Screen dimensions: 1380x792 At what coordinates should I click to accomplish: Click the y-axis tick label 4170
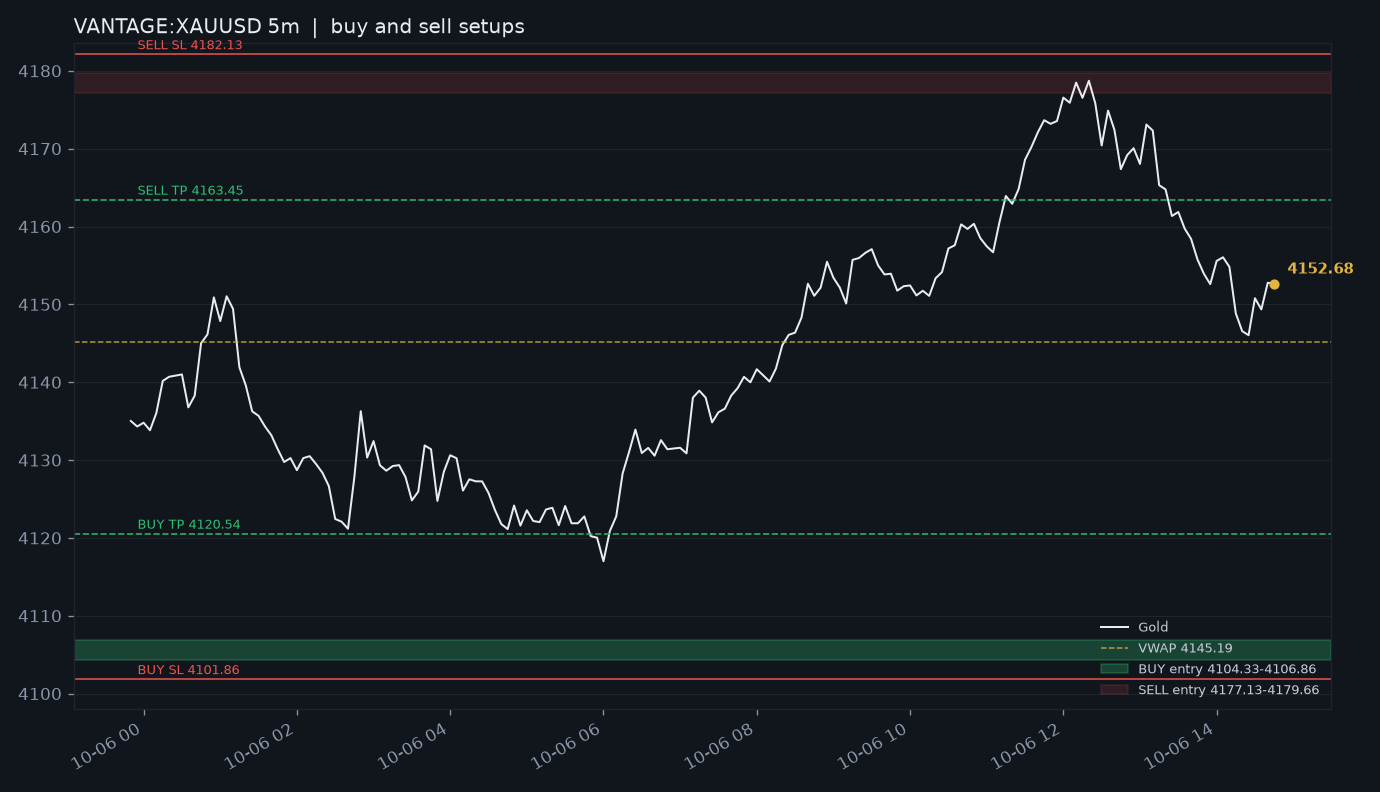pyautogui.click(x=40, y=150)
